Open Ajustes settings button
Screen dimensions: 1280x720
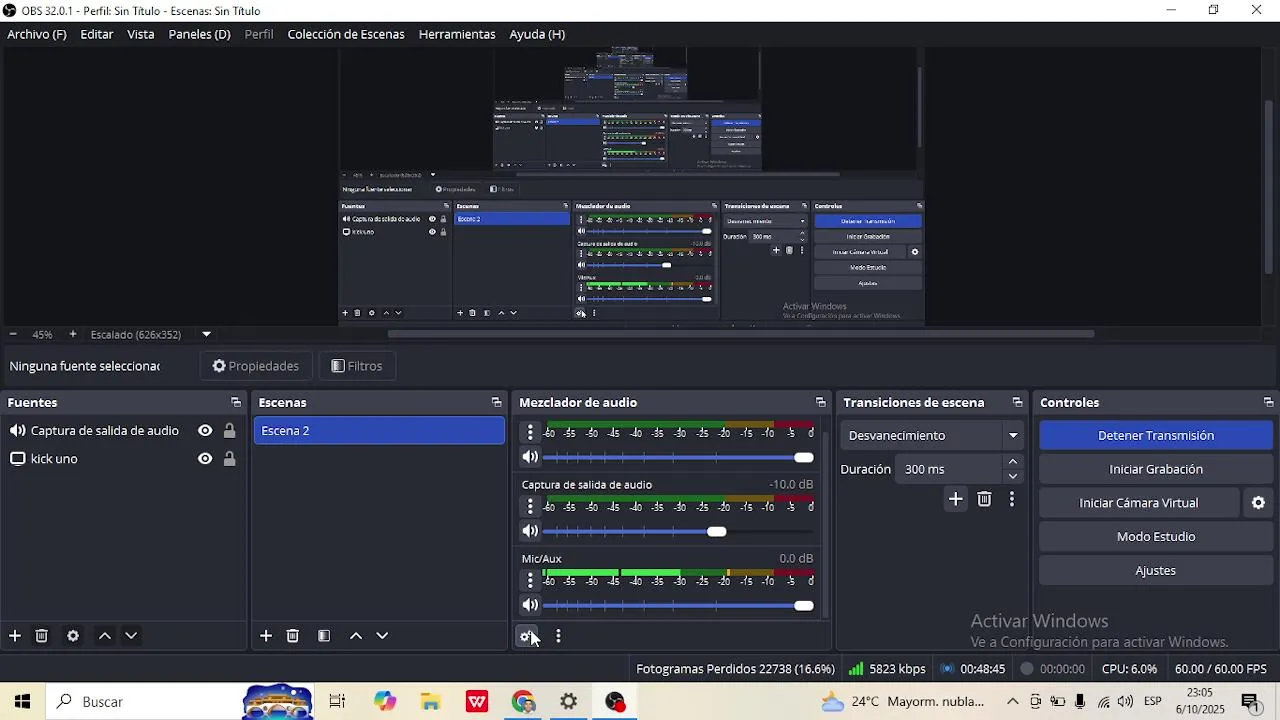pyautogui.click(x=1156, y=571)
